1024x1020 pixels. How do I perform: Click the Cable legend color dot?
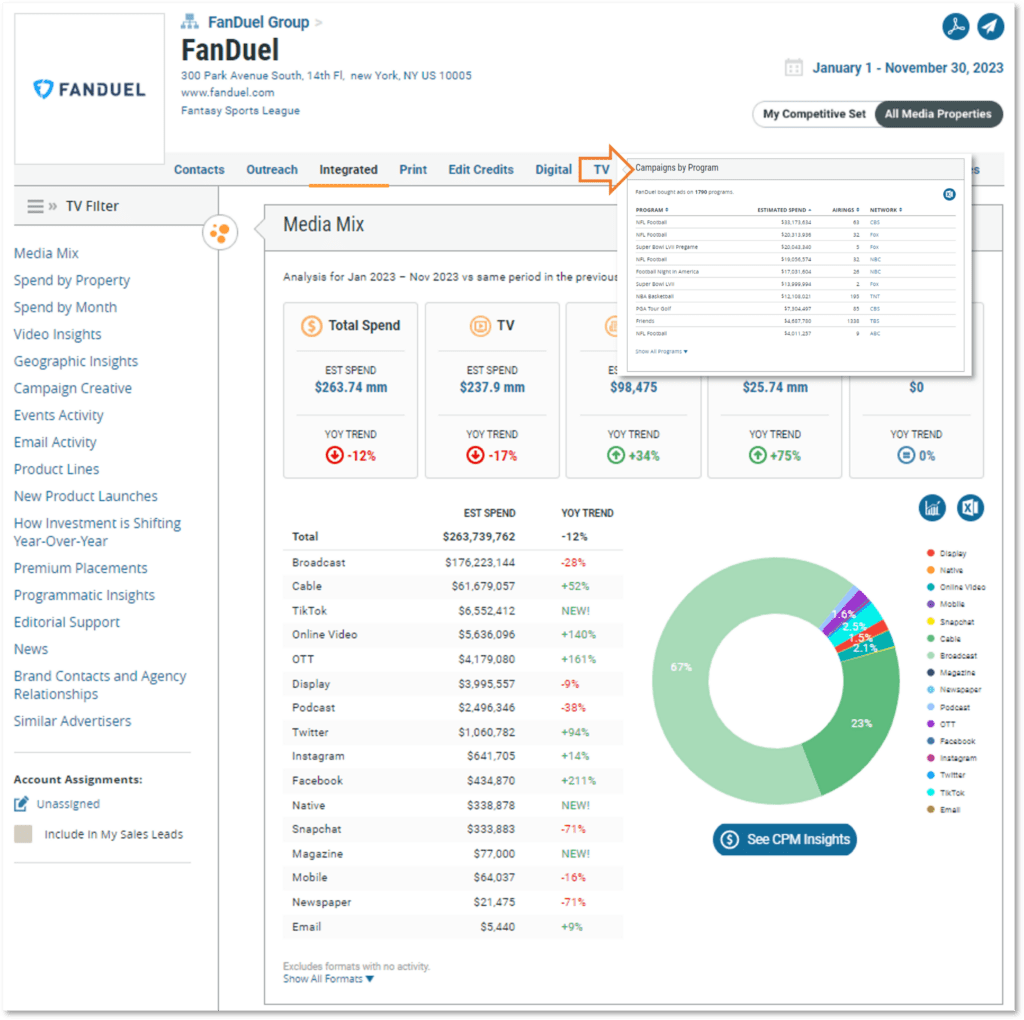point(931,638)
